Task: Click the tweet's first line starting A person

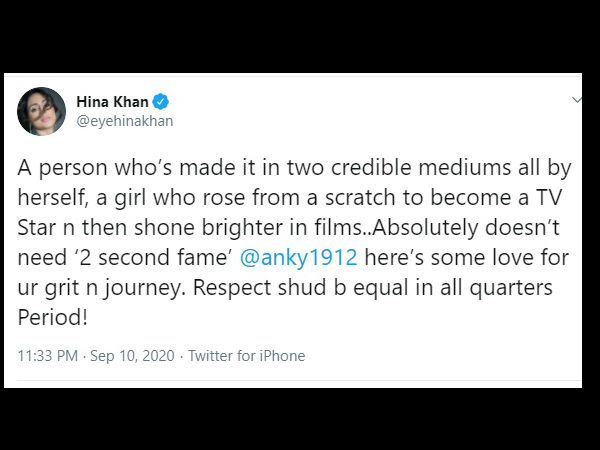Action: [x=294, y=168]
